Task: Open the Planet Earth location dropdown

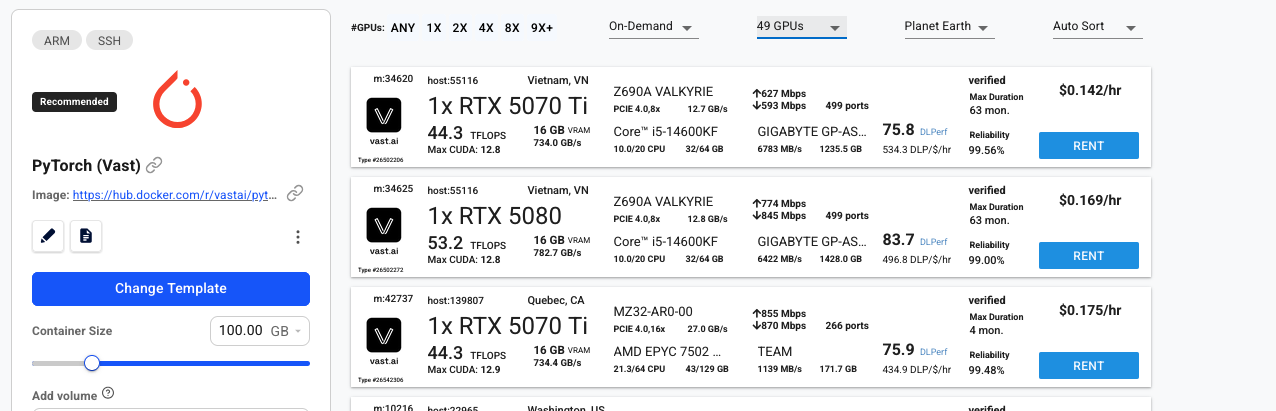Action: pos(948,27)
